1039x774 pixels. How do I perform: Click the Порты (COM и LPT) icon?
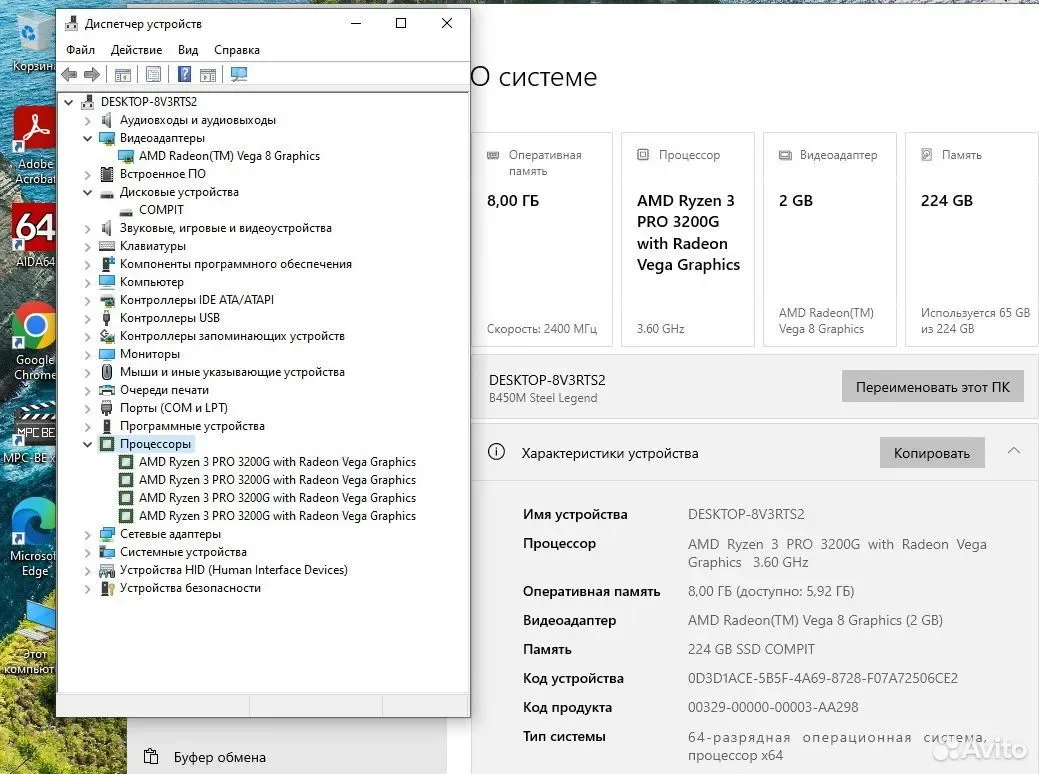coord(107,408)
